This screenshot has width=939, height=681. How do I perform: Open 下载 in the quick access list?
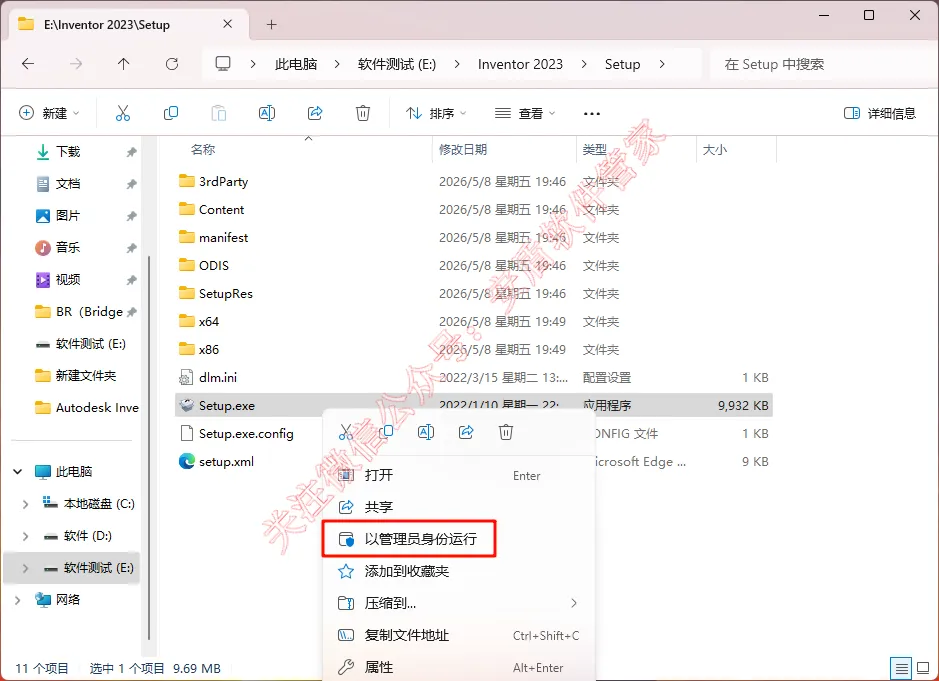pyautogui.click(x=68, y=152)
